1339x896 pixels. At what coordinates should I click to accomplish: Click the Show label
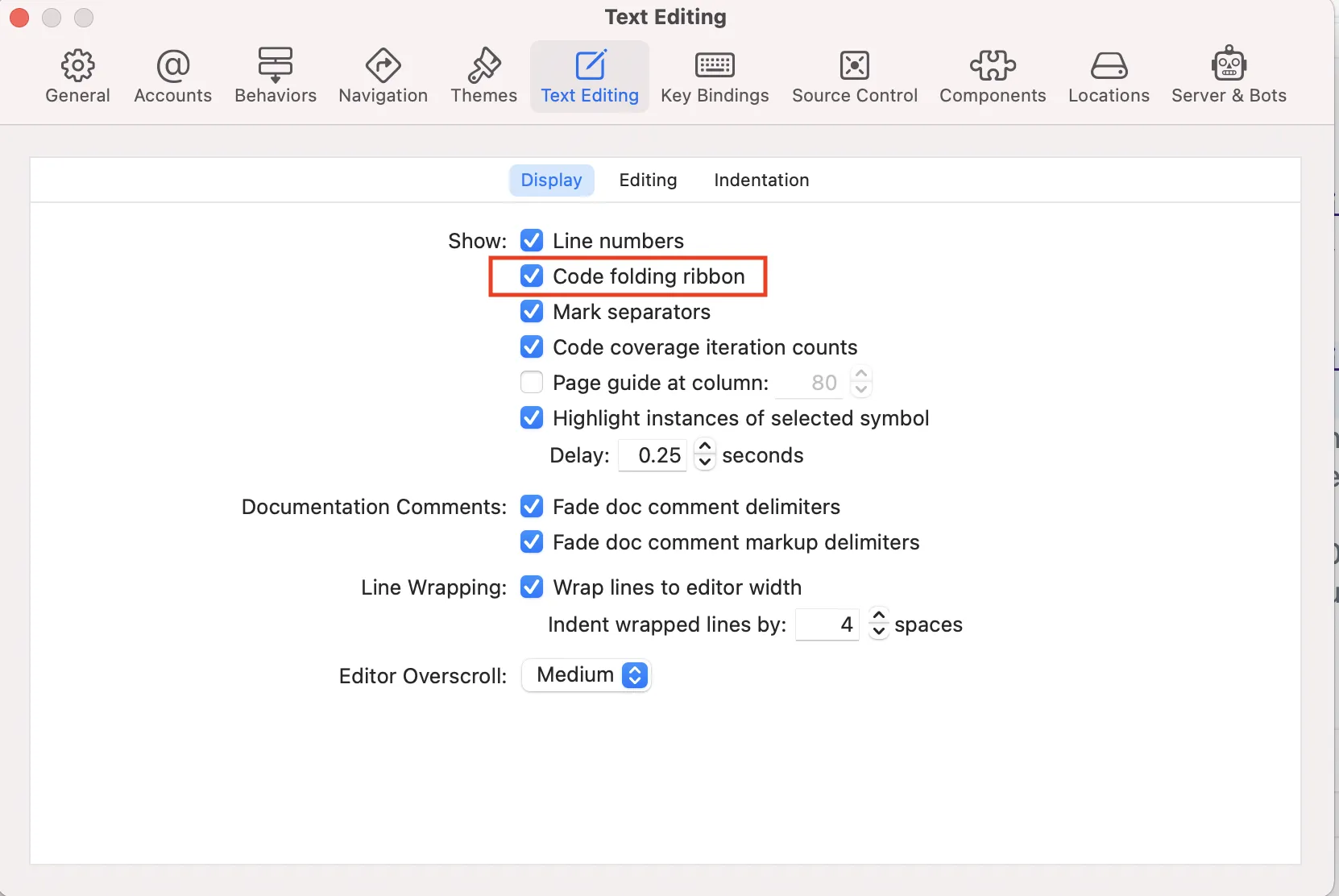478,241
